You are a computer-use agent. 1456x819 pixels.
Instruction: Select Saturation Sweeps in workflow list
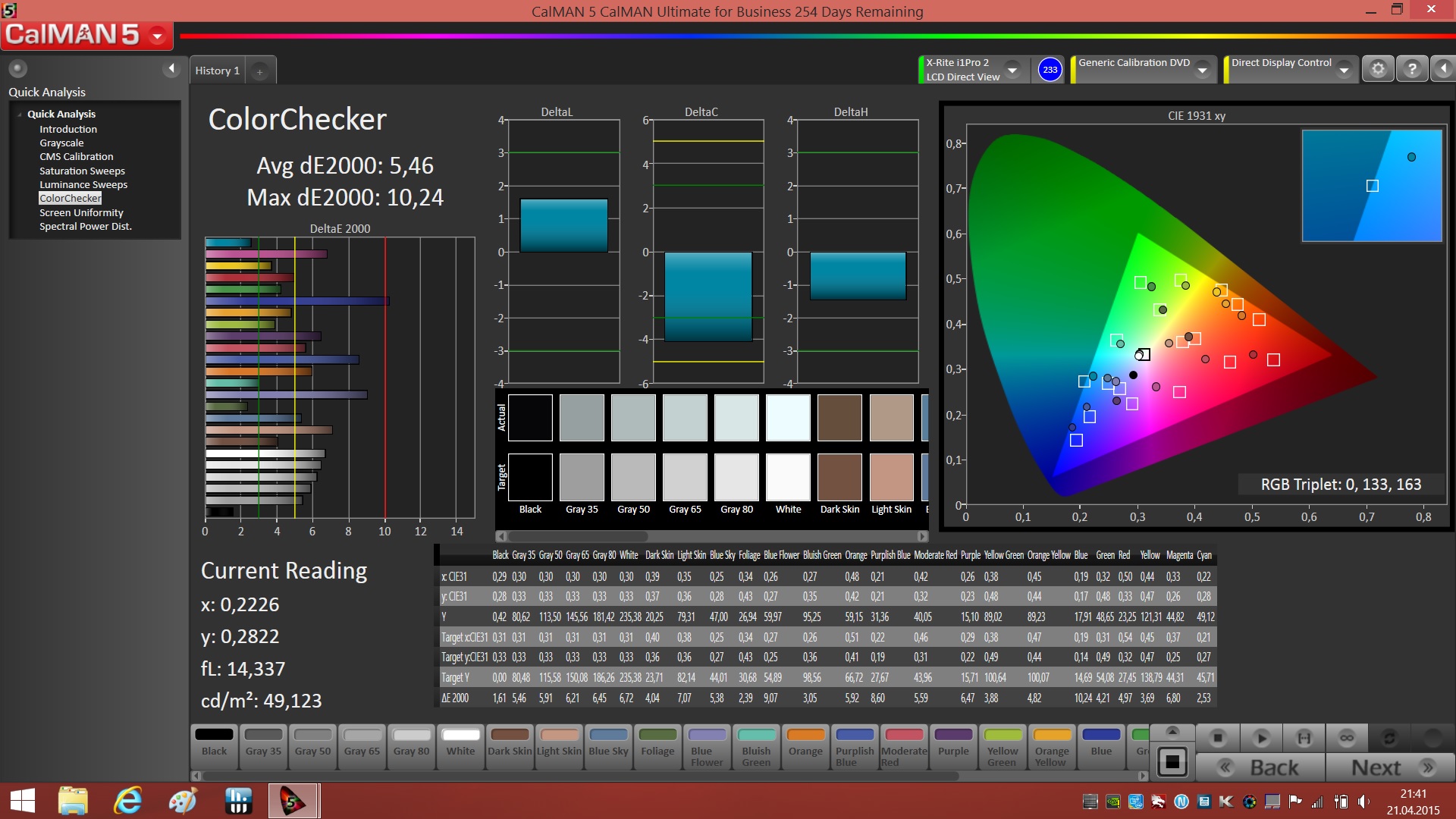[x=82, y=171]
